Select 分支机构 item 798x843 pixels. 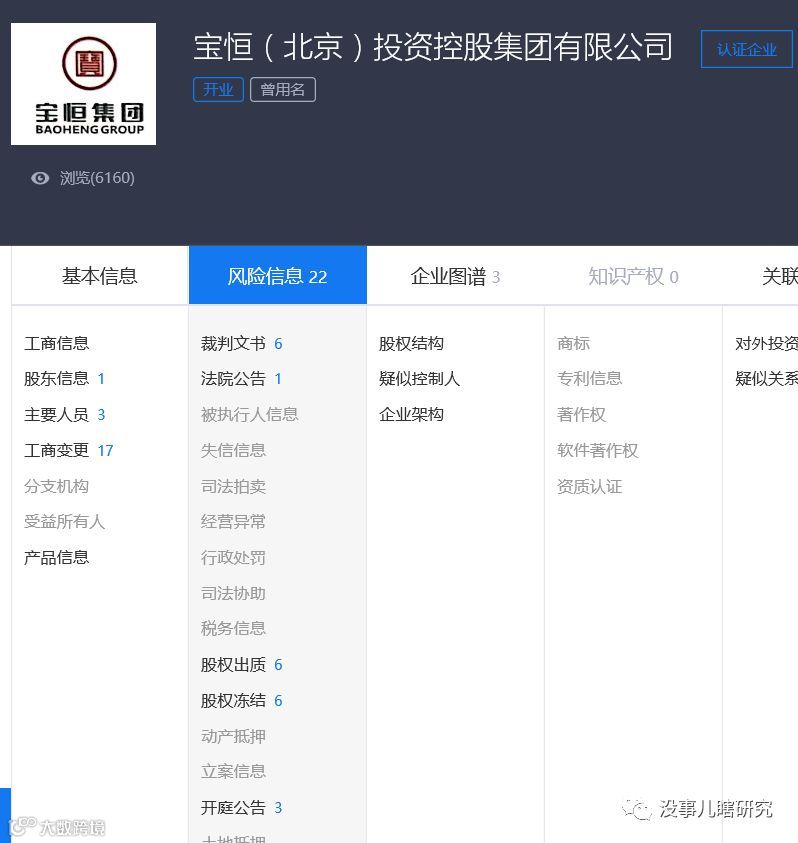coord(56,486)
